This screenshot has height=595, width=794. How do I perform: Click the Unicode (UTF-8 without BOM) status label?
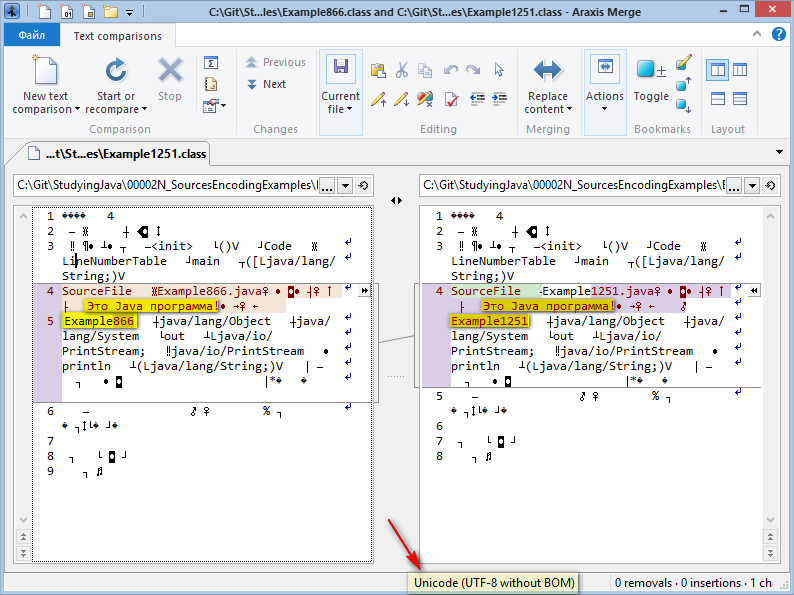coord(494,583)
